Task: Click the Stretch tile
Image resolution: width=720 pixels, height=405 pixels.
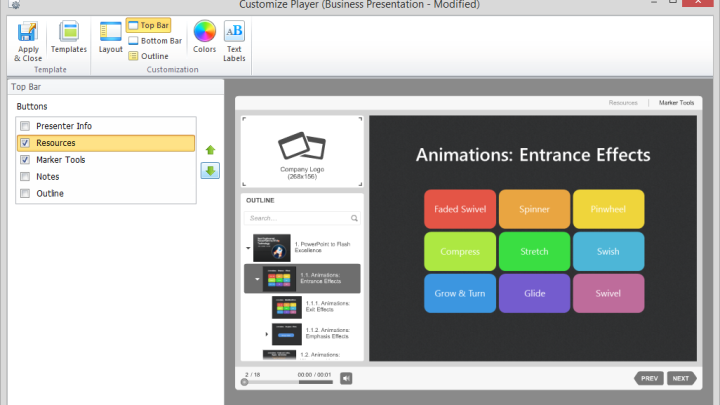Action: point(534,252)
